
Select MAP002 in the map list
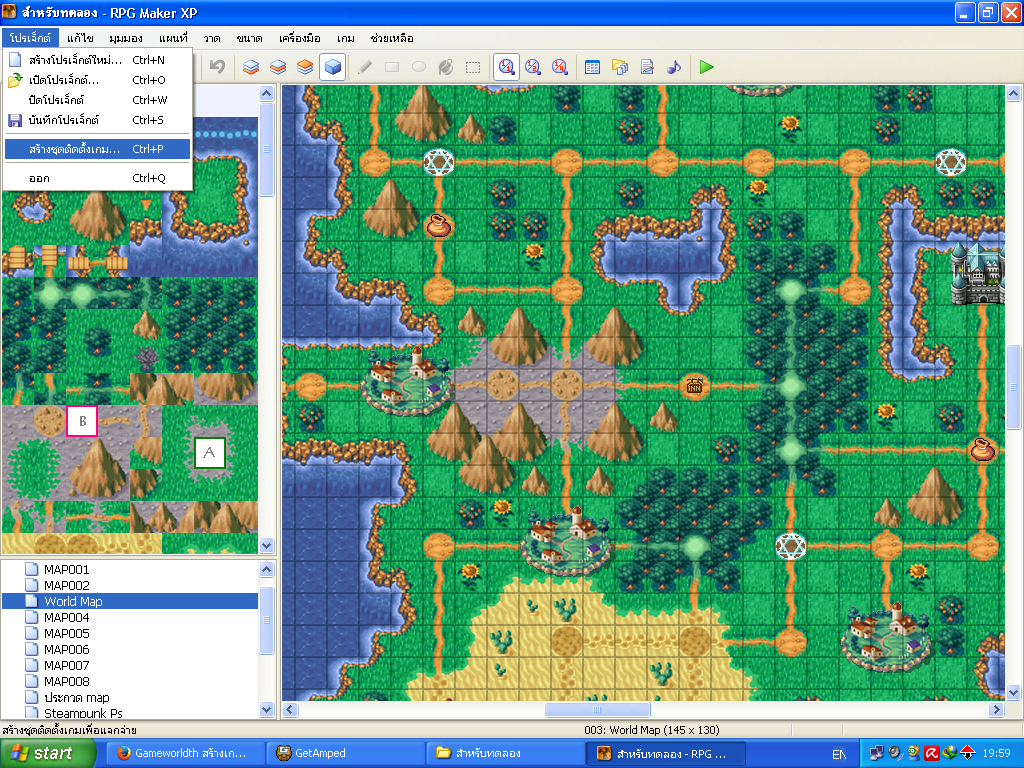tap(66, 585)
